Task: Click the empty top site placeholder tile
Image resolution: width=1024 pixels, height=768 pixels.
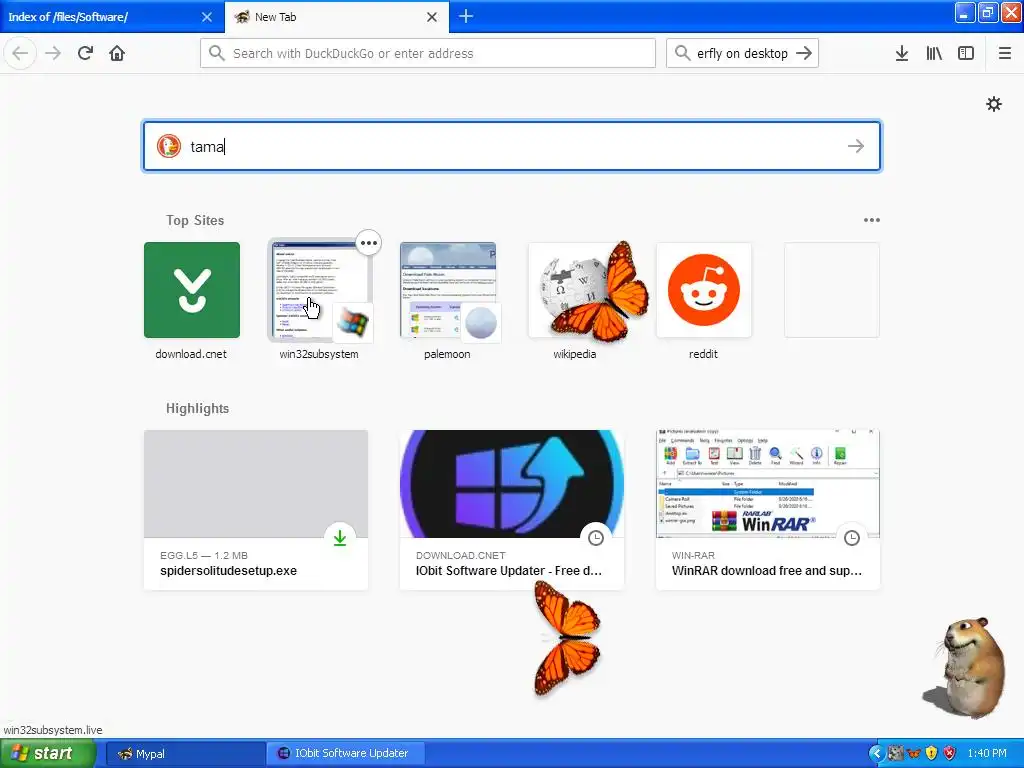Action: click(831, 290)
